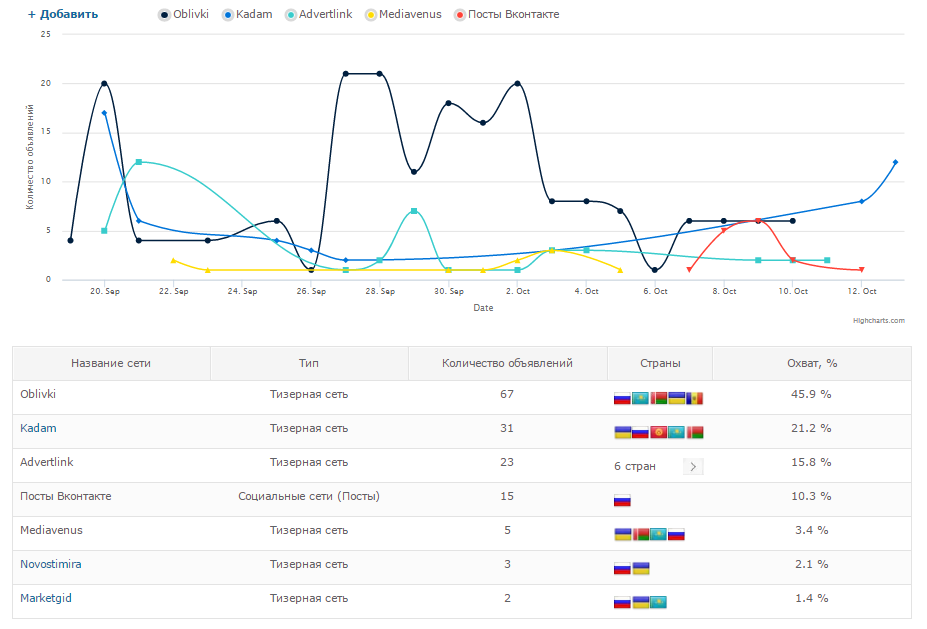Image resolution: width=927 pixels, height=629 pixels.
Task: Click the Russia flag in the Oblivki row
Action: [x=623, y=398]
